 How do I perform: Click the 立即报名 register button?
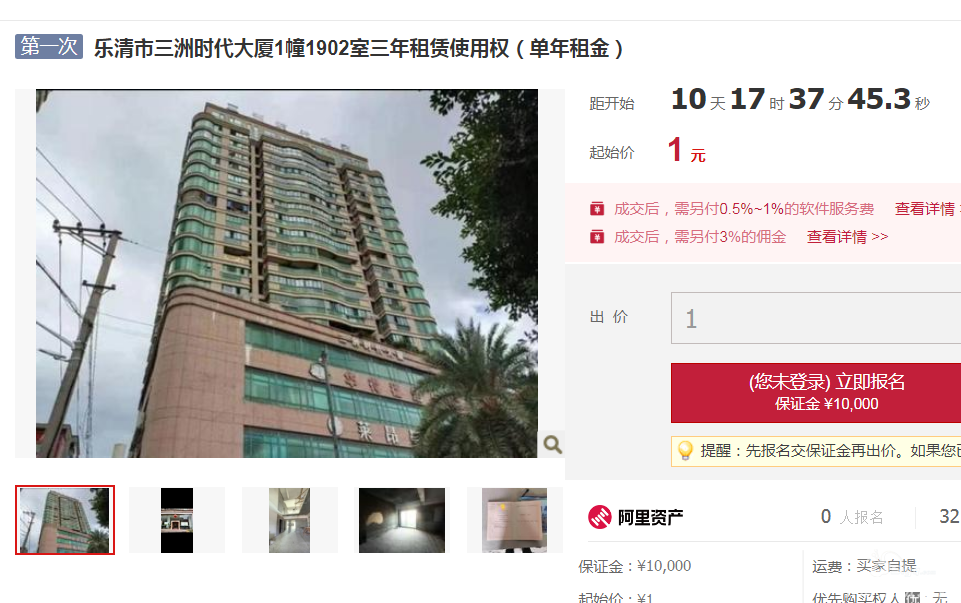[816, 393]
